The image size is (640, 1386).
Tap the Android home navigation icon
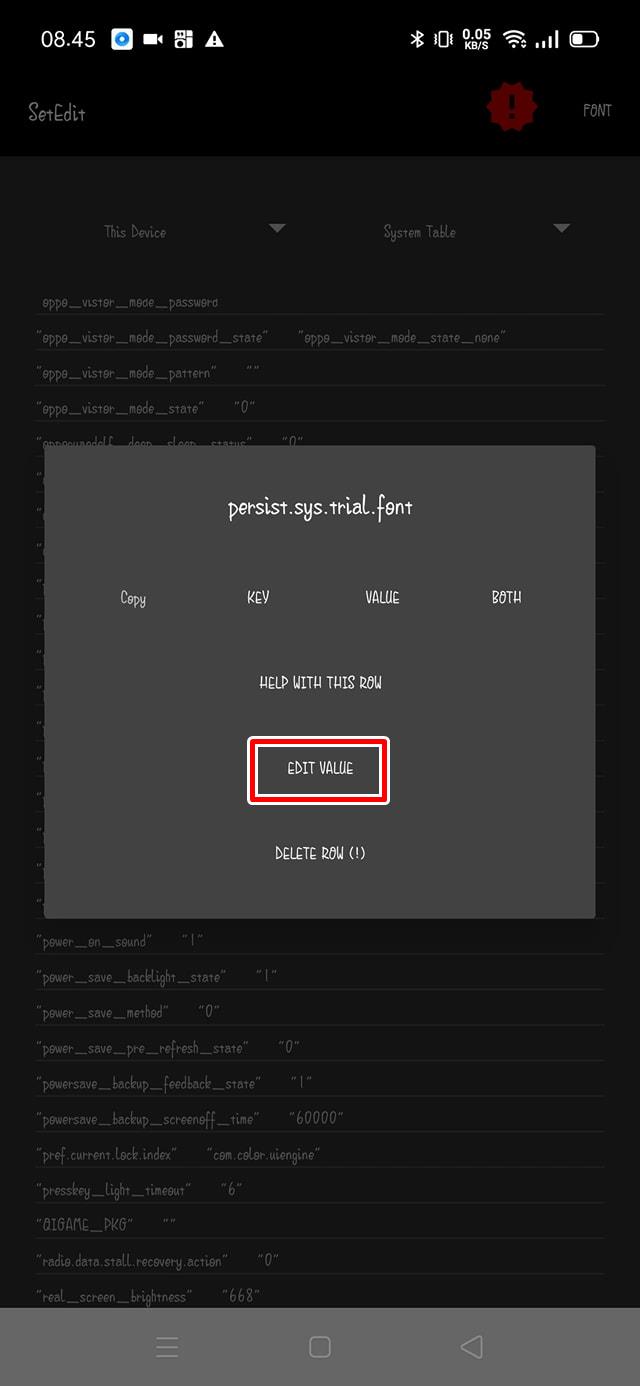click(x=320, y=1346)
